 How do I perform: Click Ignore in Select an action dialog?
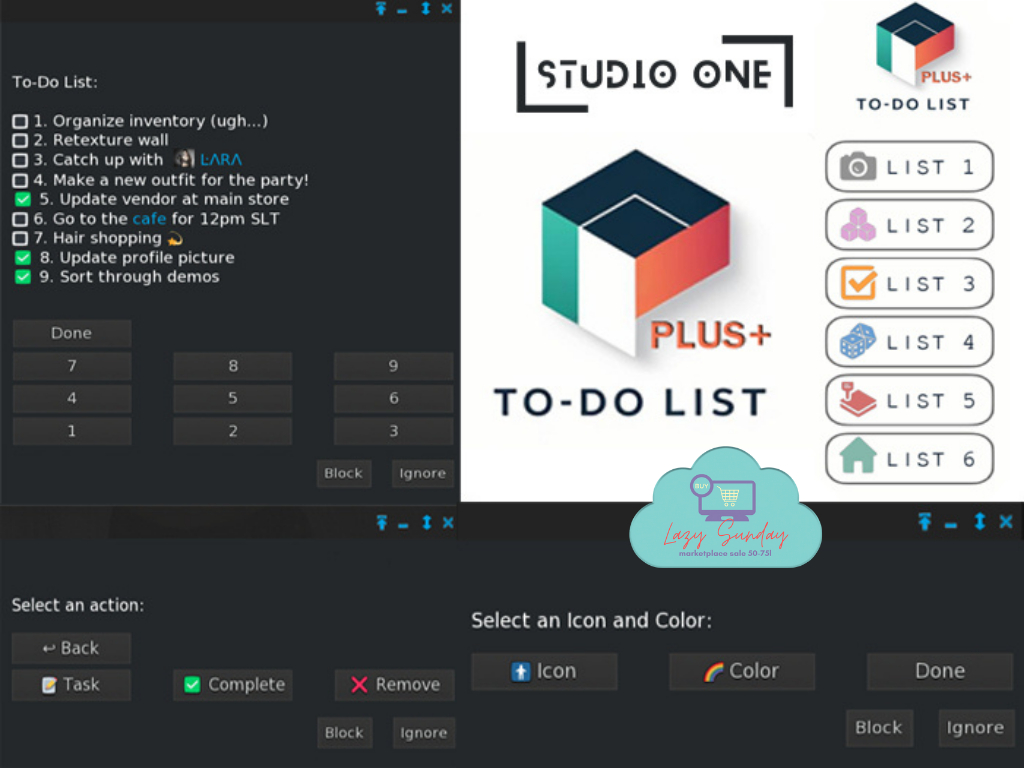point(424,733)
